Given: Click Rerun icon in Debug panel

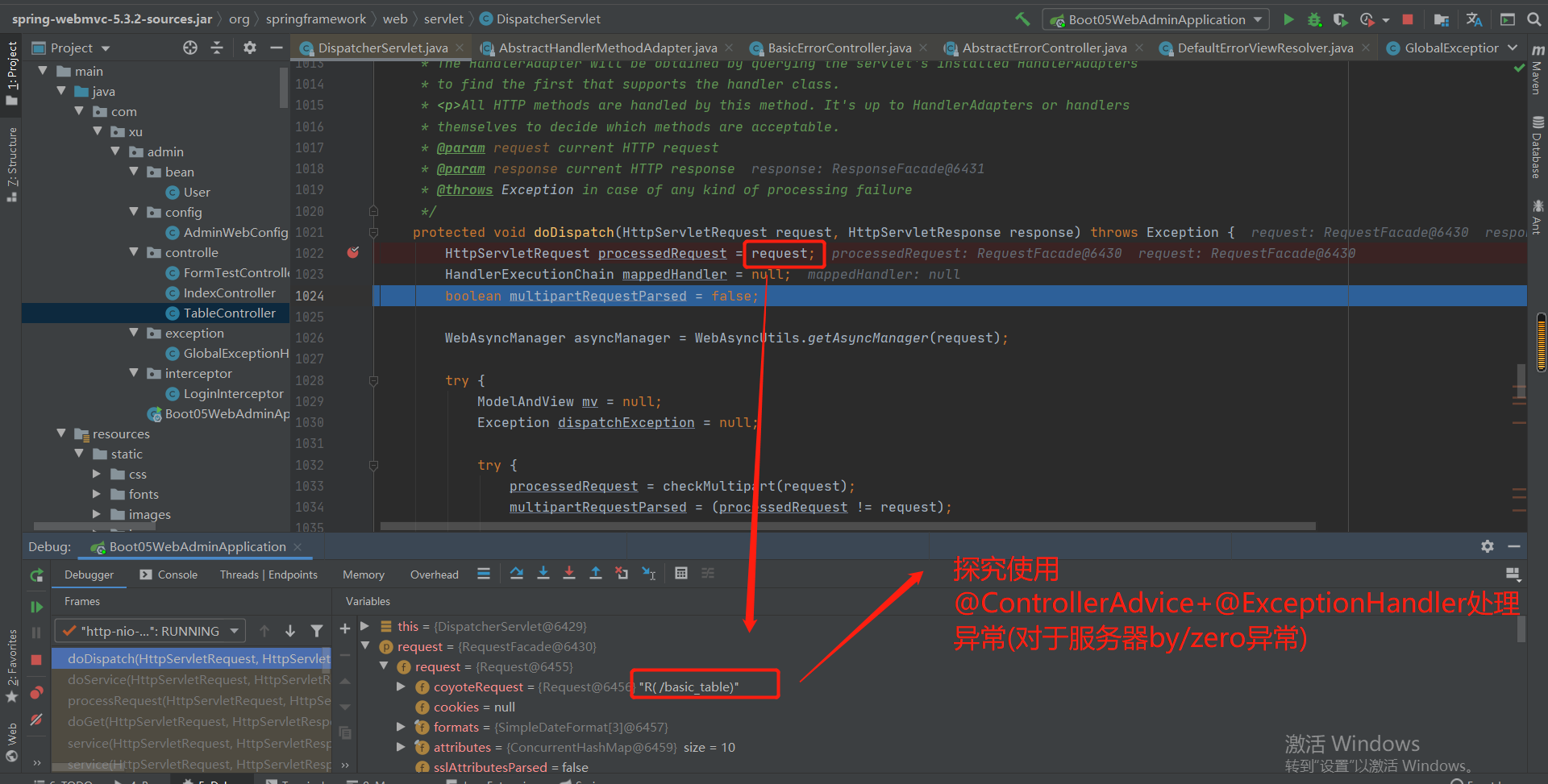Looking at the screenshot, I should [x=36, y=575].
